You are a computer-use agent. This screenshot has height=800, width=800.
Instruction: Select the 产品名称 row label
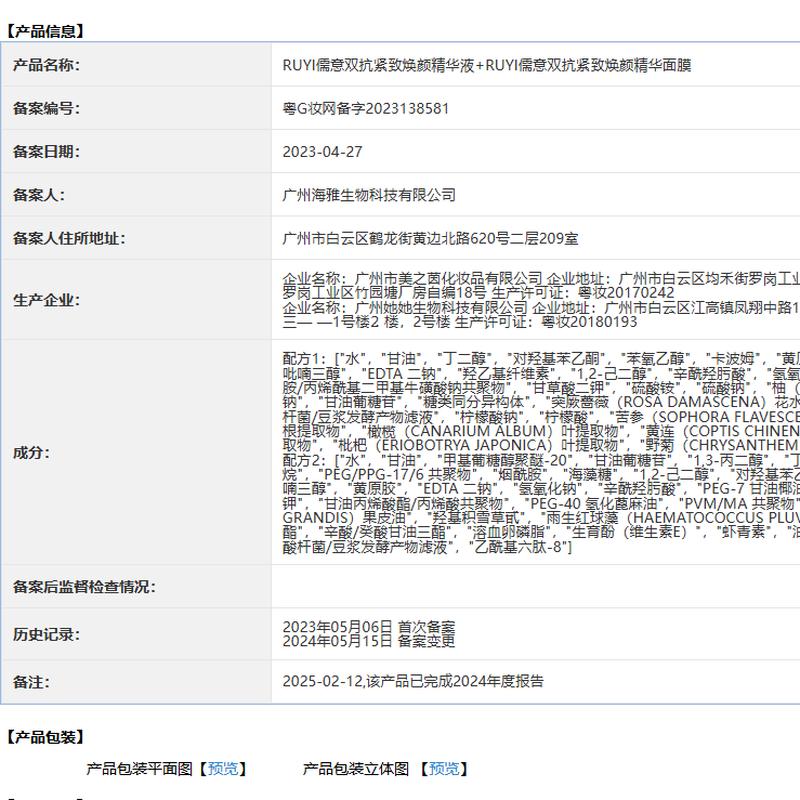coord(46,65)
